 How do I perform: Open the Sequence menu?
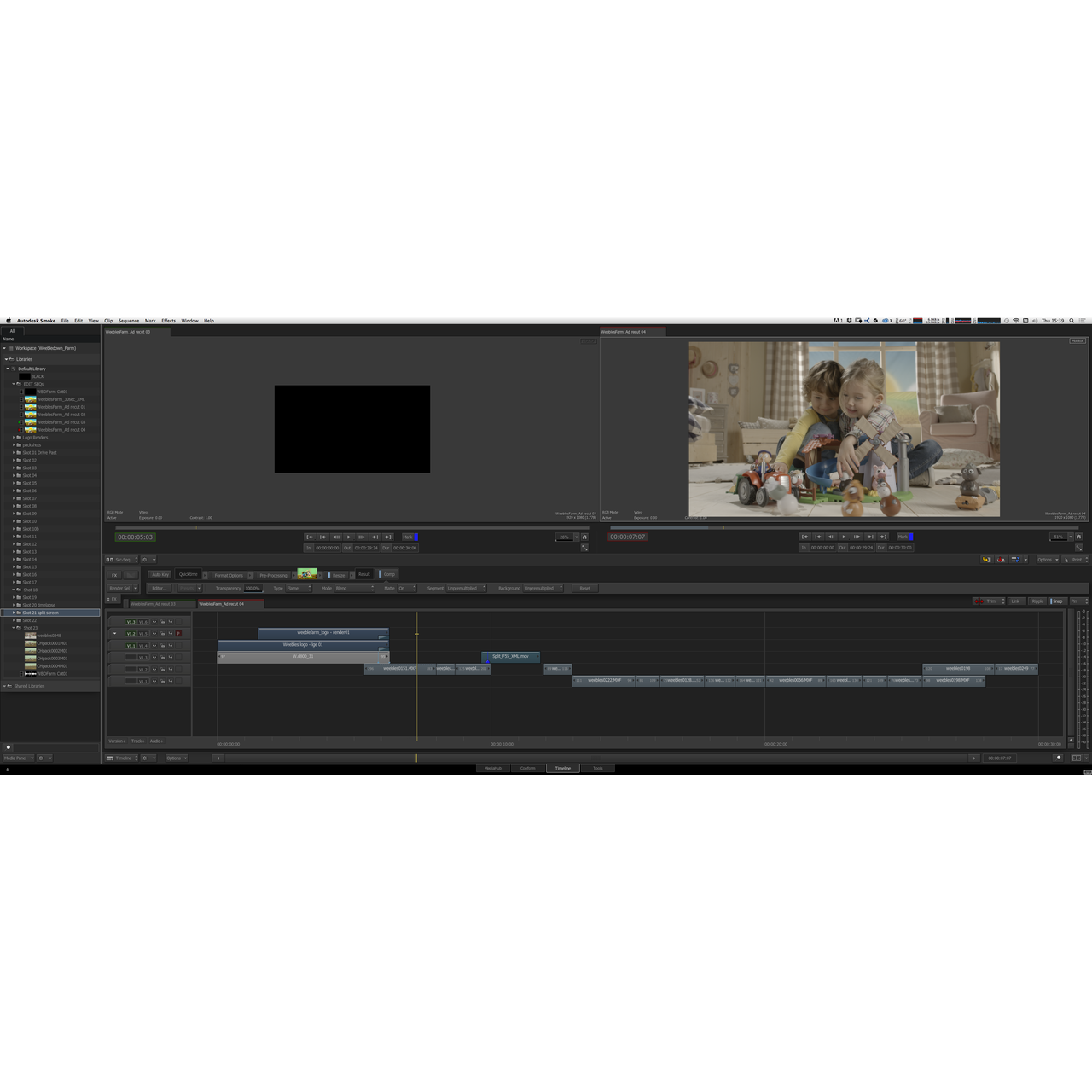coord(129,321)
